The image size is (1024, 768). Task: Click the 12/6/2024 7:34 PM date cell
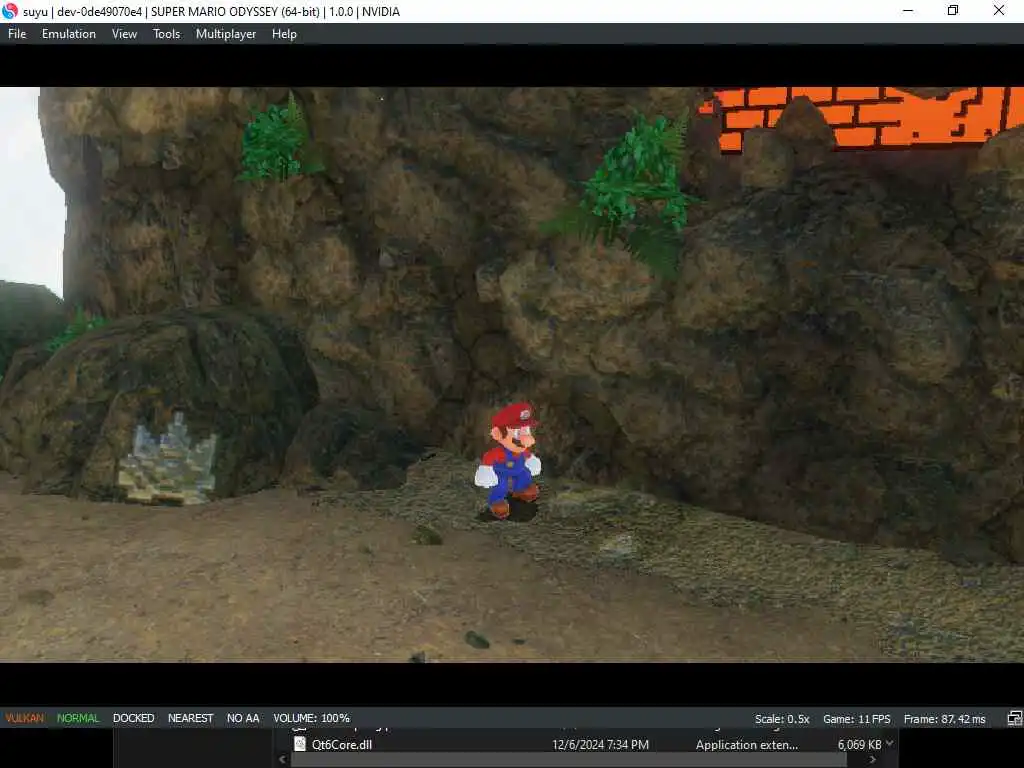pyautogui.click(x=600, y=744)
